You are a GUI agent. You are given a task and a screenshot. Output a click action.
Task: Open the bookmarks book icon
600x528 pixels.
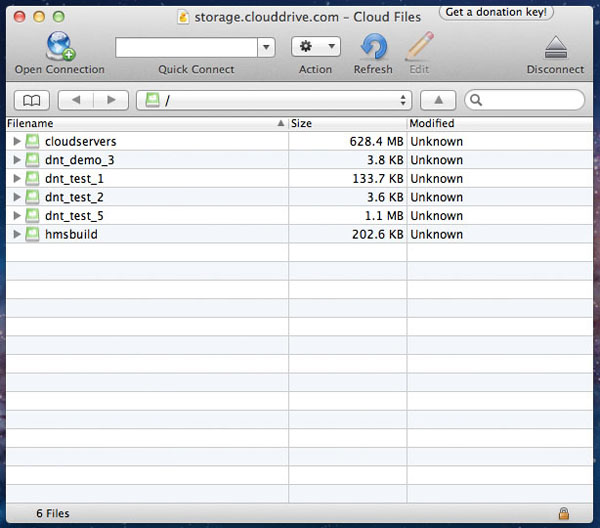31,100
